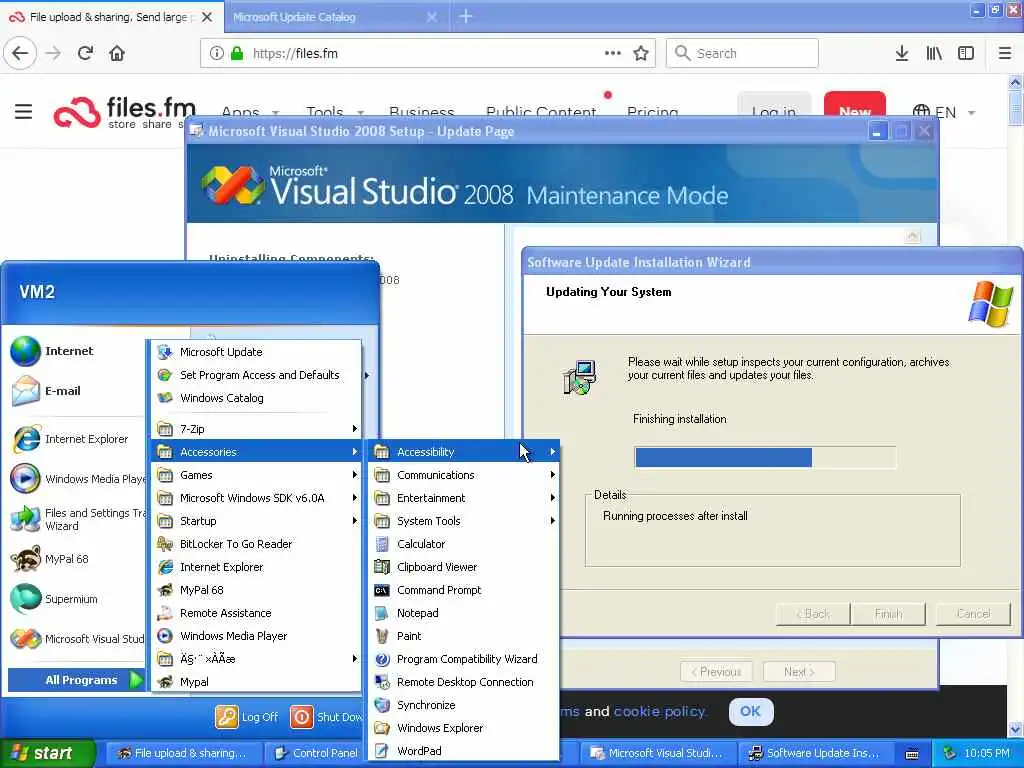Open Notepad from Accessories
The height and width of the screenshot is (768, 1024).
pyautogui.click(x=464, y=613)
